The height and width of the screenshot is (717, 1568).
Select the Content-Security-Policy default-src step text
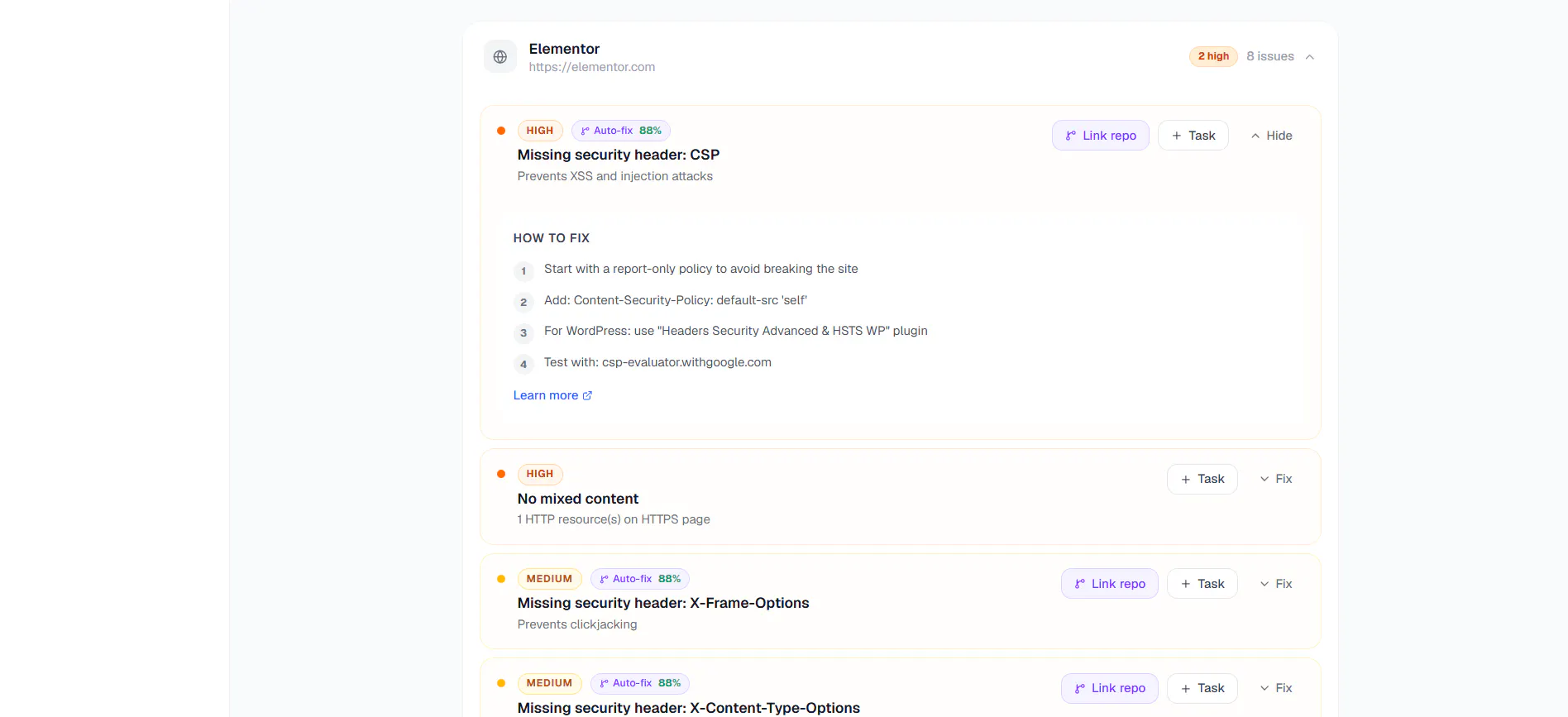(676, 300)
